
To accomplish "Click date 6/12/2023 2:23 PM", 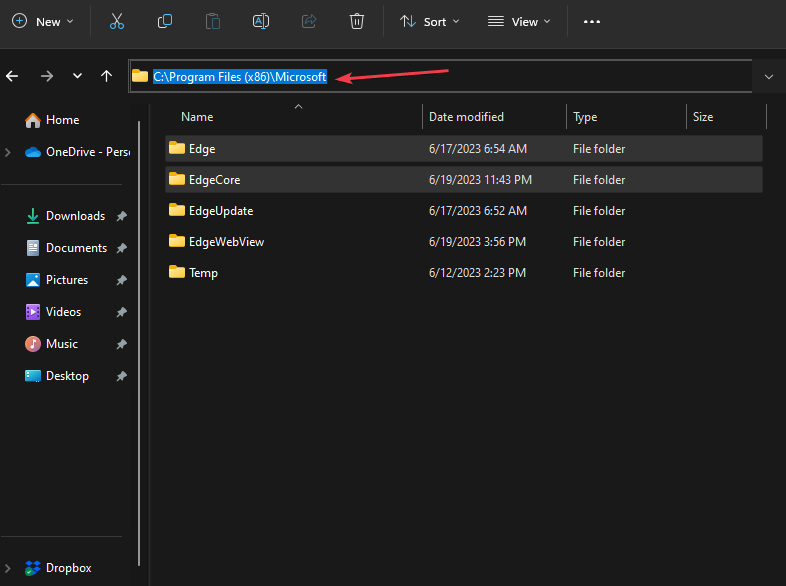I will 477,273.
